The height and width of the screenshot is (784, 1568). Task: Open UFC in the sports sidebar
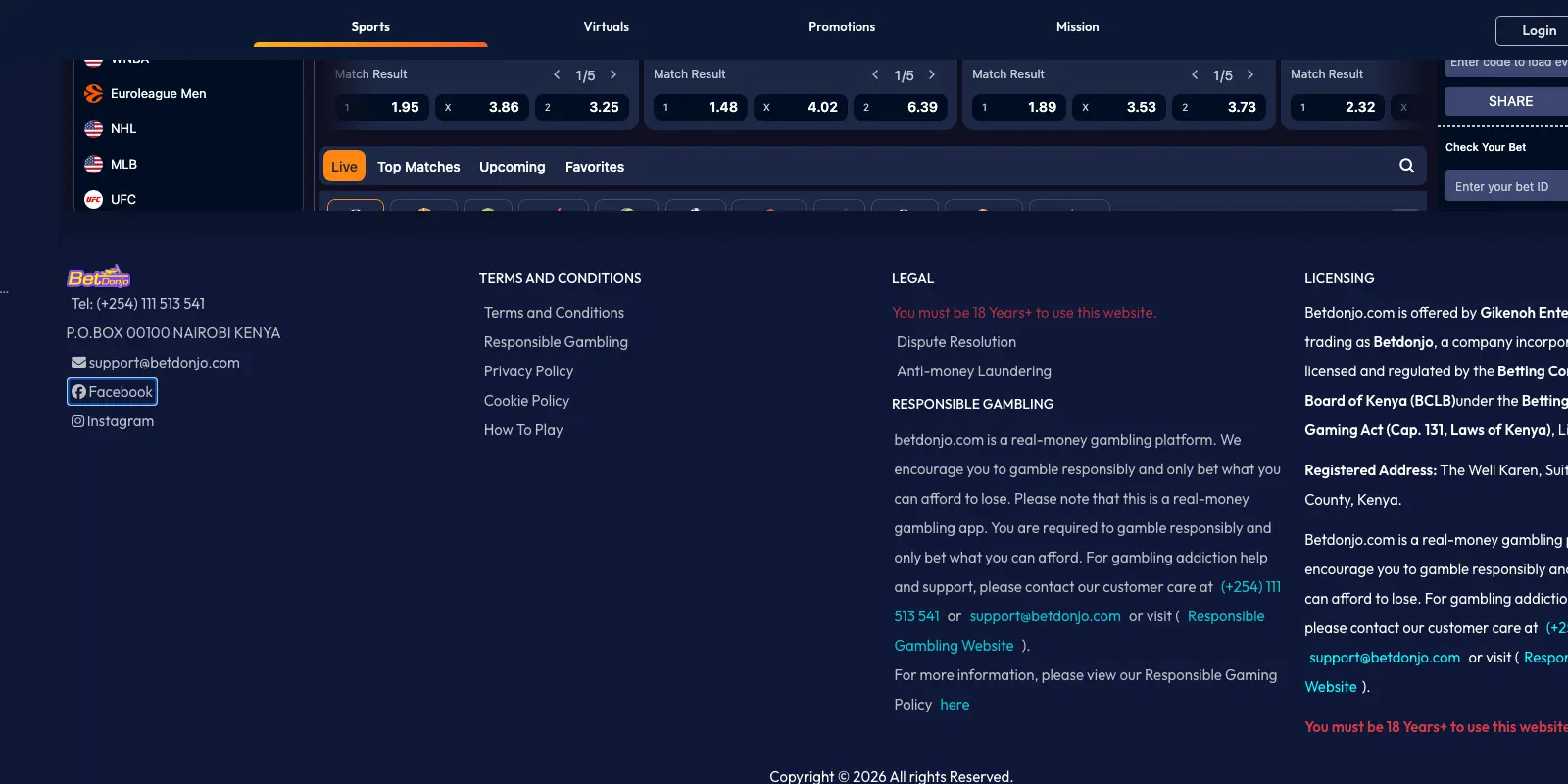(123, 199)
